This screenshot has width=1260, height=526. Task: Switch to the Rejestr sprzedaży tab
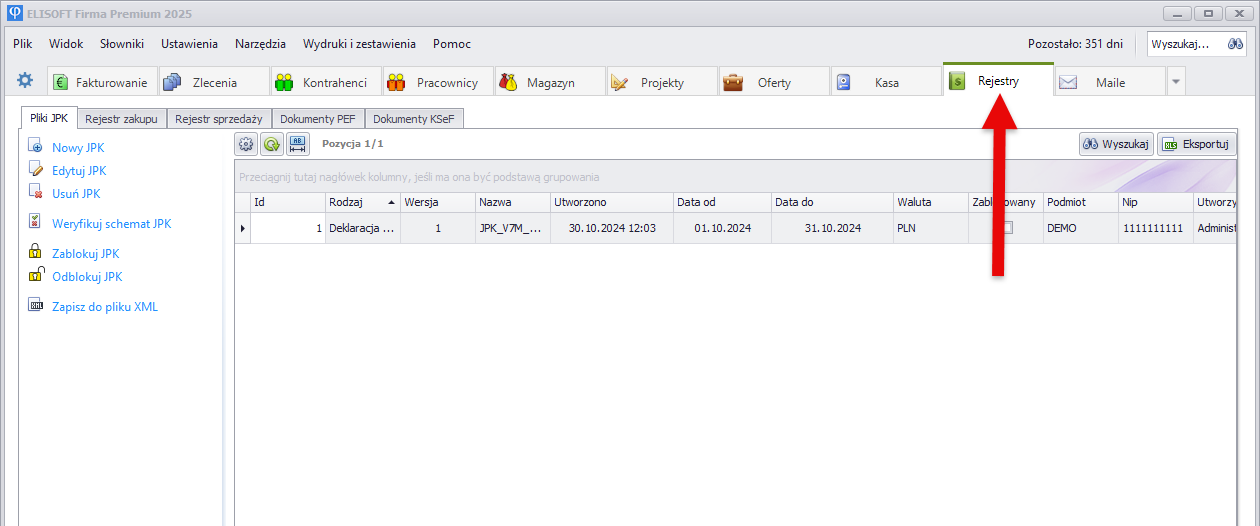pyautogui.click(x=218, y=119)
